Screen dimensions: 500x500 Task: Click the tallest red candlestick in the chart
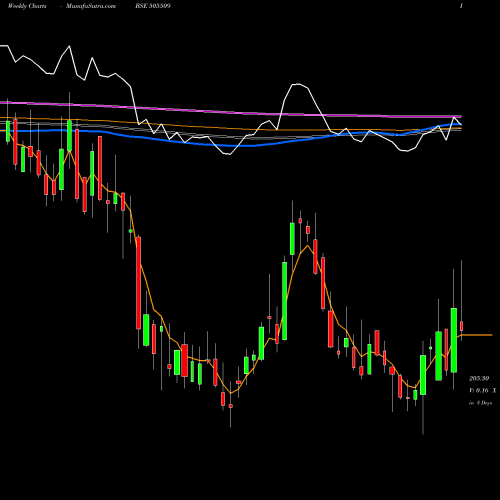(138, 283)
